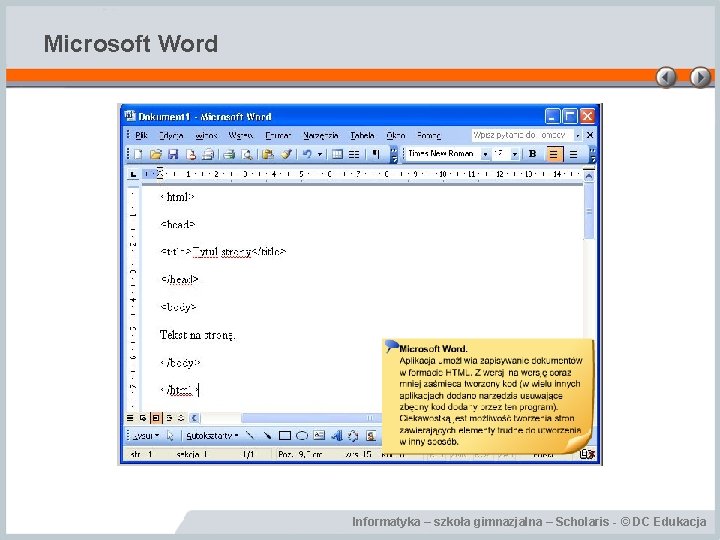Open print preview with the magnifier icon
Viewport: 720px width, 540px height.
247,154
